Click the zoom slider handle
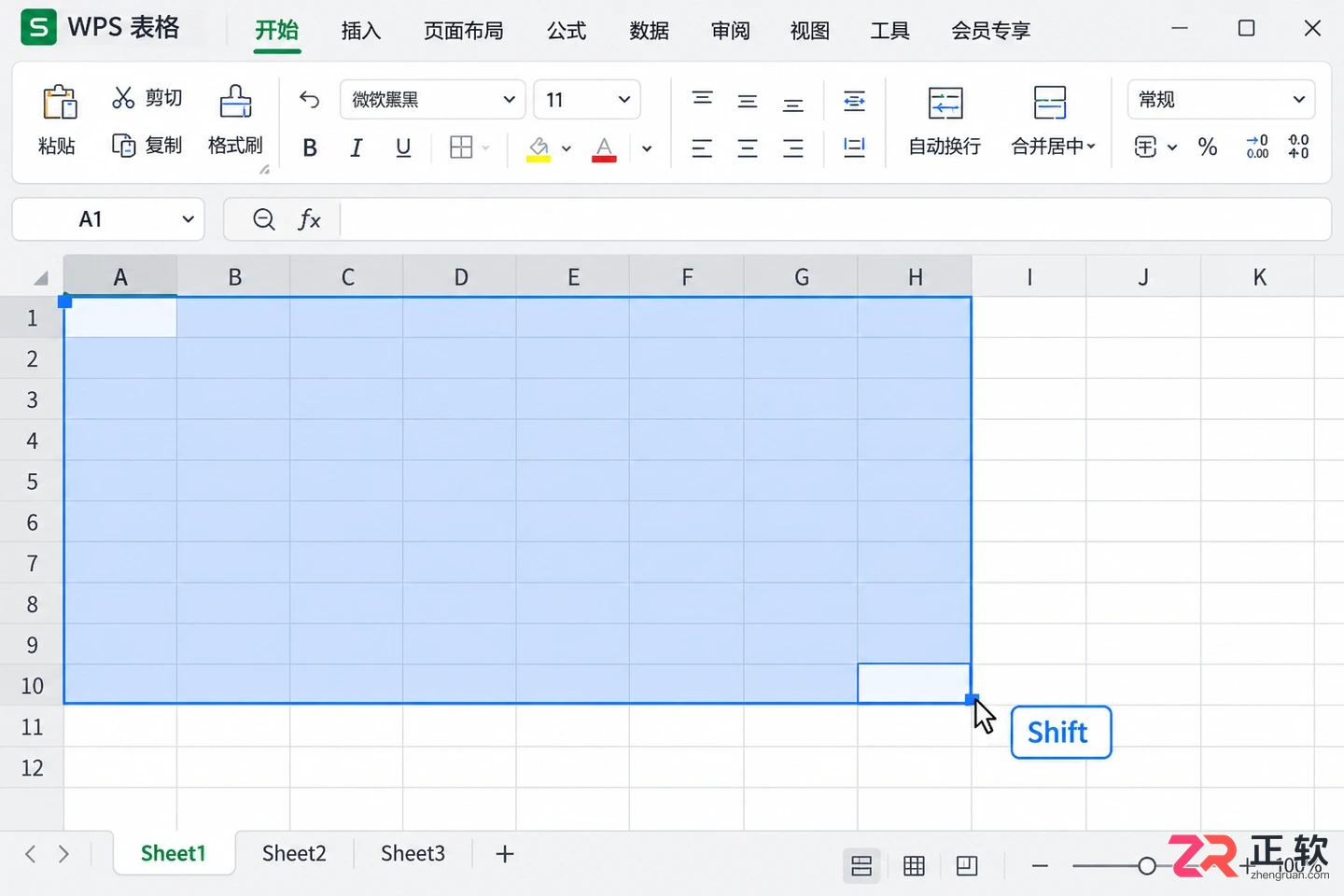 click(x=1147, y=866)
